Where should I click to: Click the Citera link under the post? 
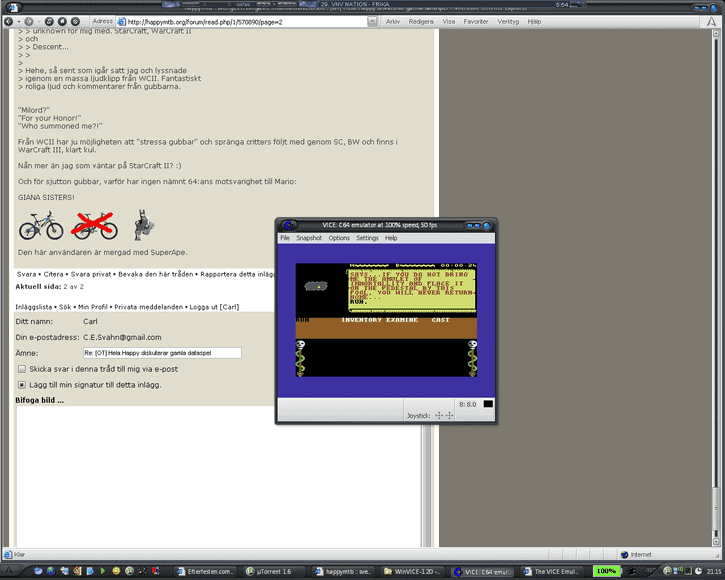pyautogui.click(x=53, y=274)
